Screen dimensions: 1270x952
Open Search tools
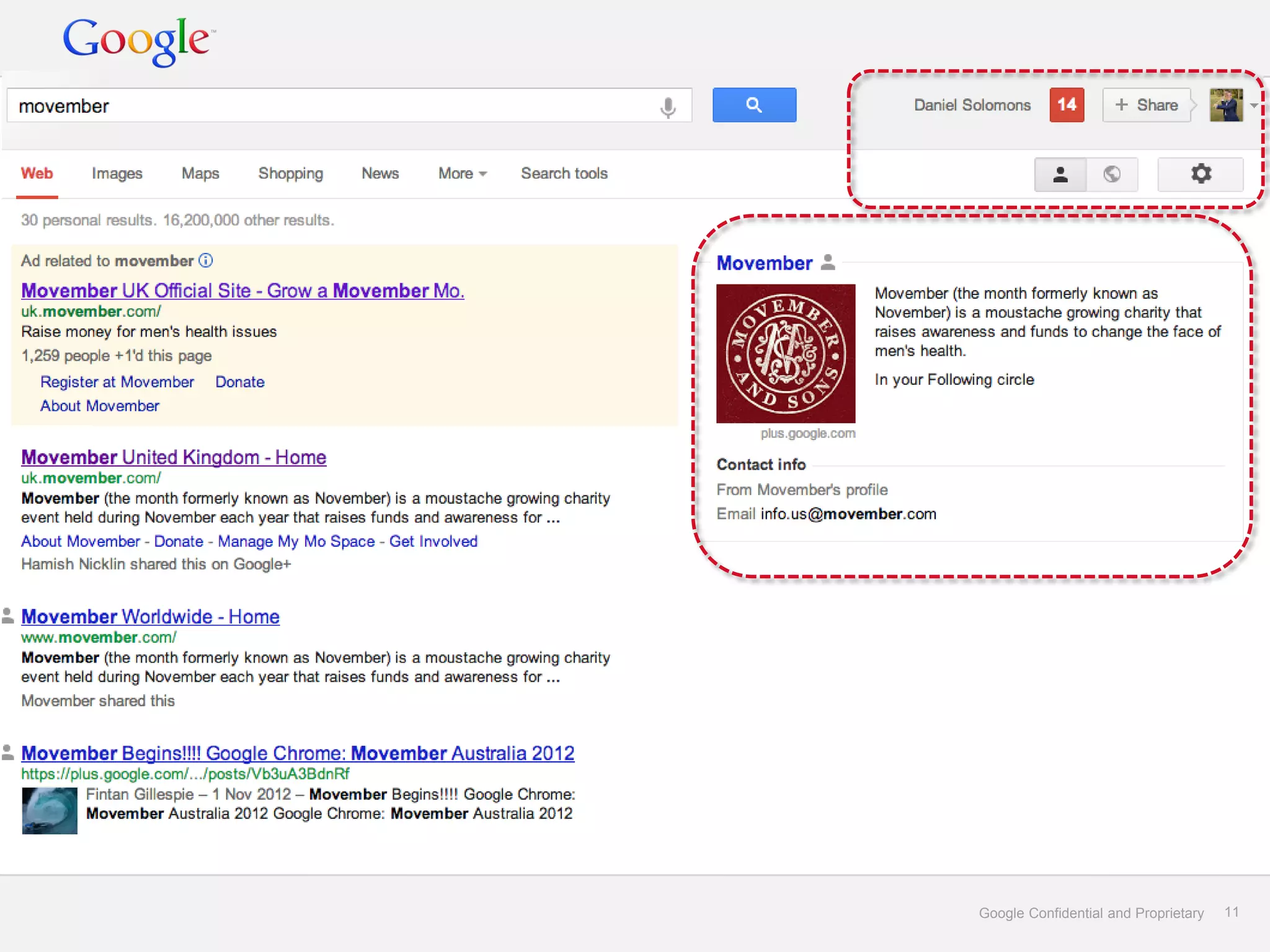pyautogui.click(x=564, y=174)
